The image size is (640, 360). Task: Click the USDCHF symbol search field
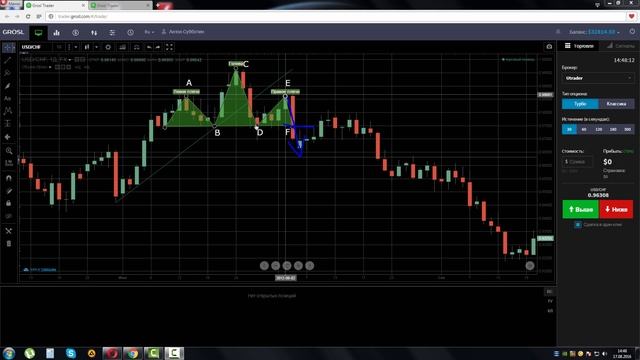point(36,47)
